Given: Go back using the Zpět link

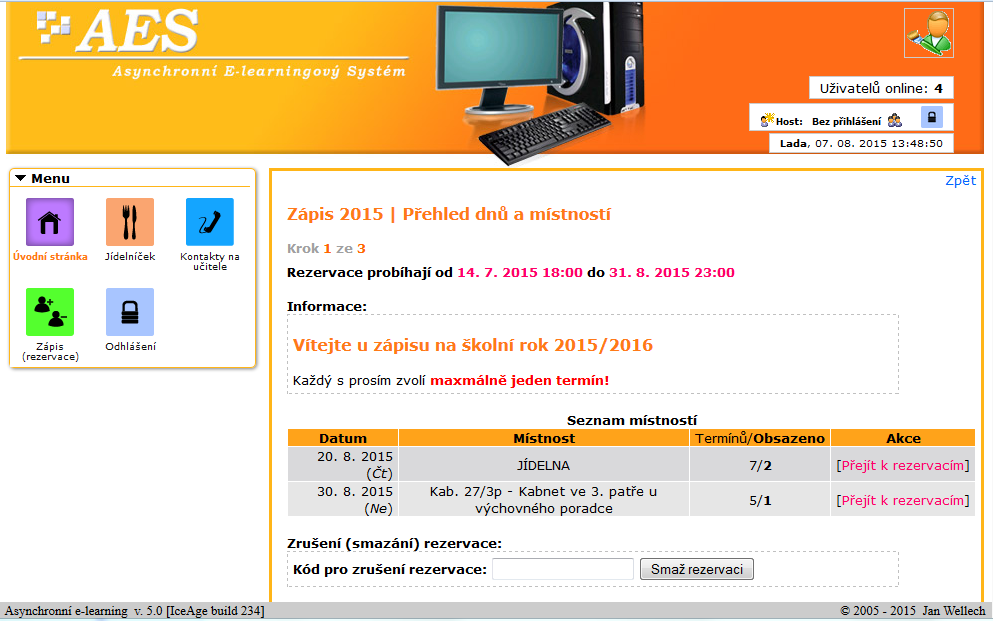Looking at the screenshot, I should coord(961,180).
